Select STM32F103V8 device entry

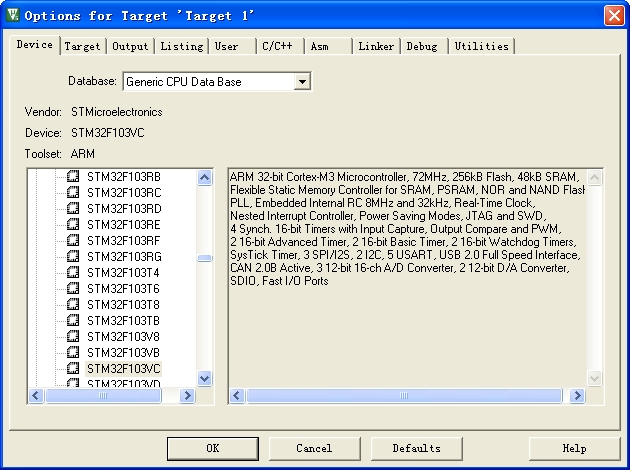[123, 337]
